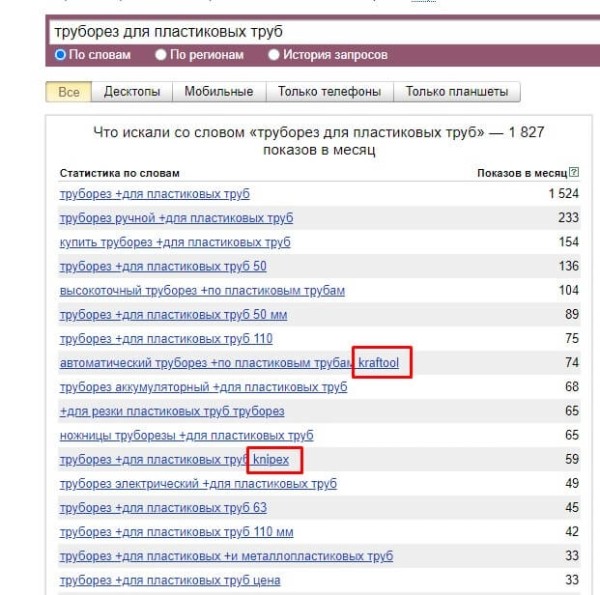600x595 pixels.
Task: Open the Только телефоны tab
Action: 329,92
